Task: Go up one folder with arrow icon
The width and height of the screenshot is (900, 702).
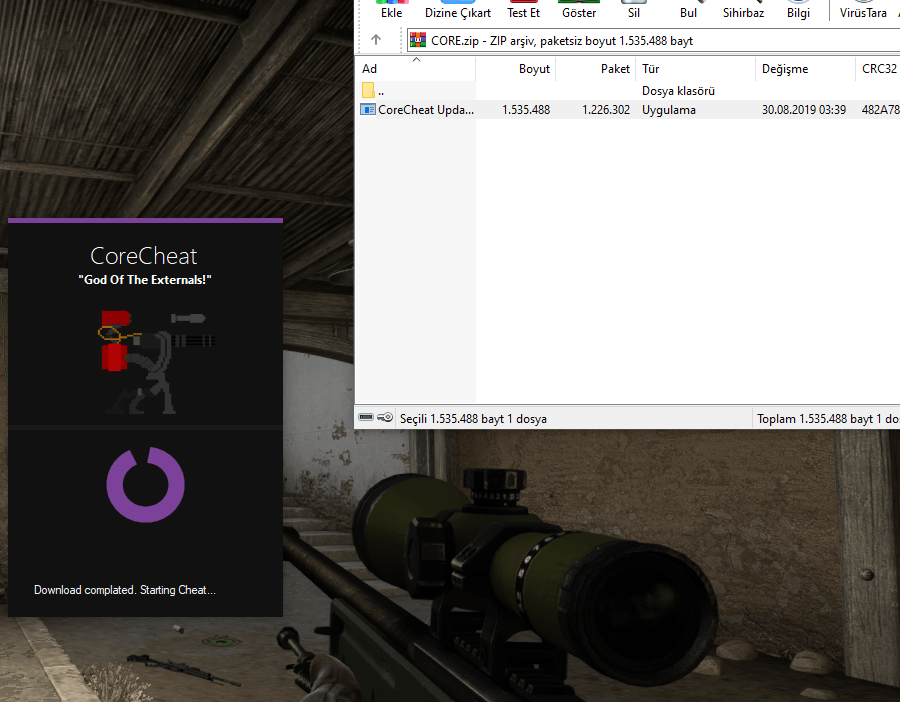Action: (376, 40)
